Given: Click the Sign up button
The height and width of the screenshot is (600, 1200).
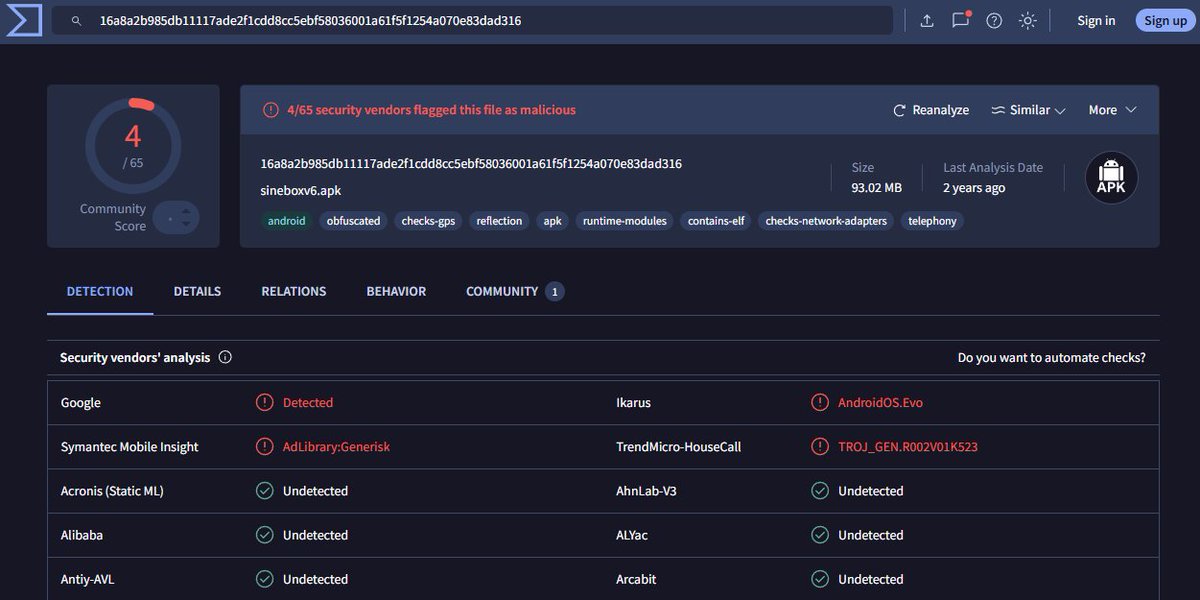Looking at the screenshot, I should click(x=1165, y=21).
